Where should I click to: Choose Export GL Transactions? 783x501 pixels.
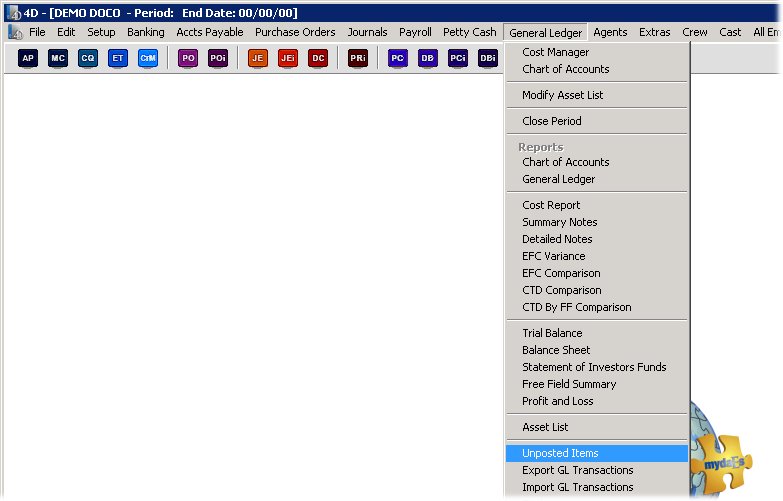coord(597,470)
